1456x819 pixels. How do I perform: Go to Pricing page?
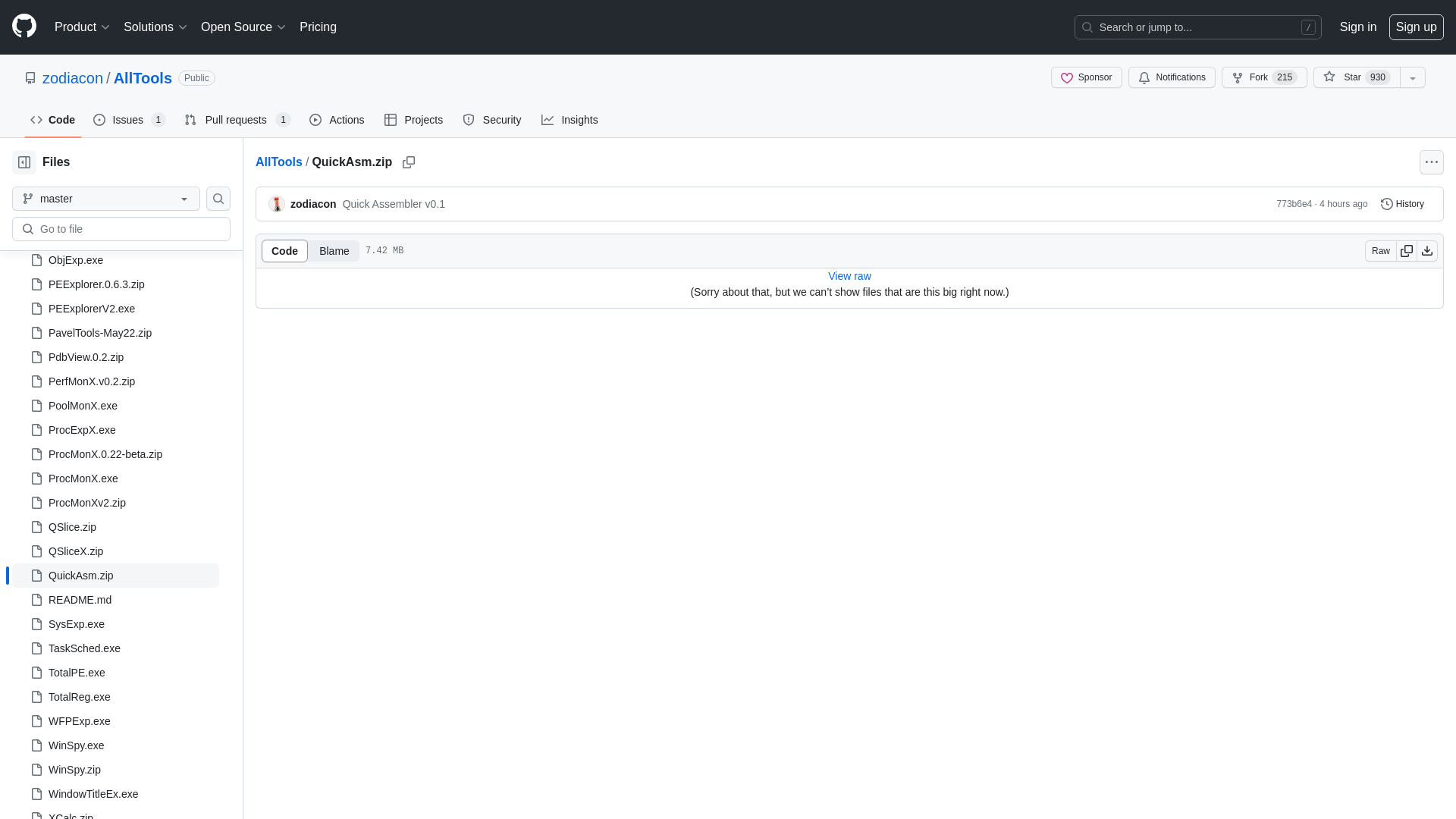pos(318,27)
